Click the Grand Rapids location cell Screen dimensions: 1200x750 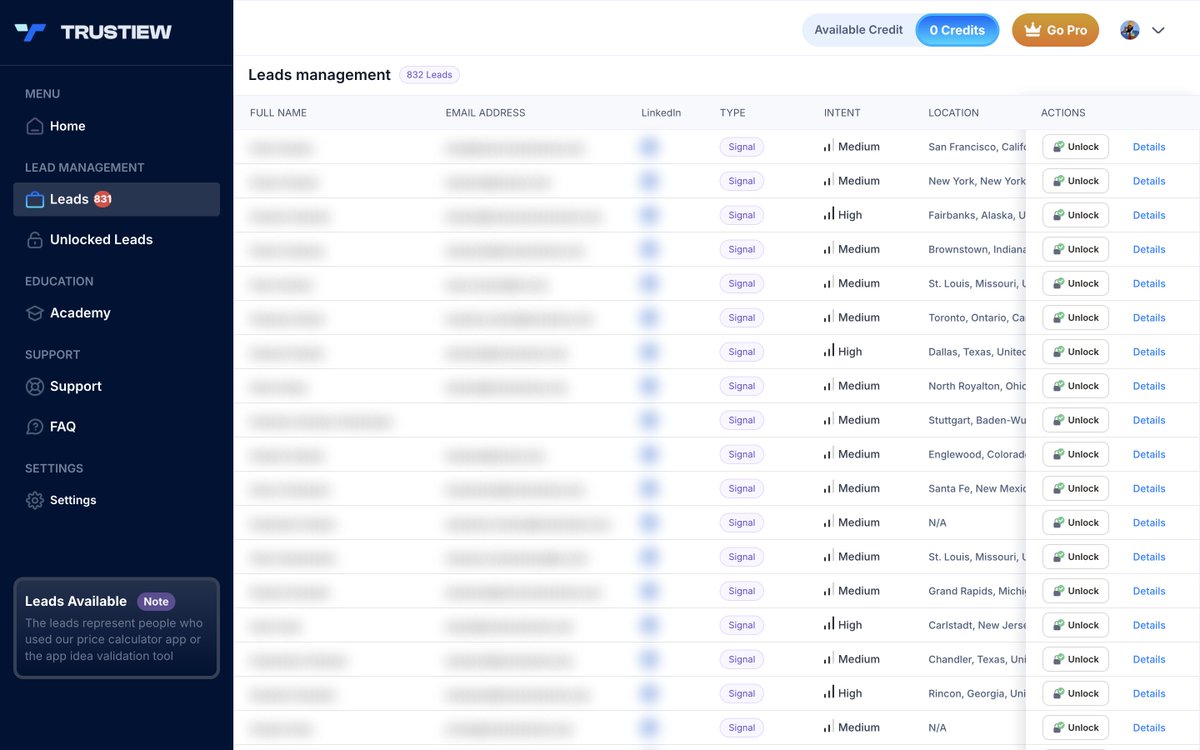[x=977, y=591]
